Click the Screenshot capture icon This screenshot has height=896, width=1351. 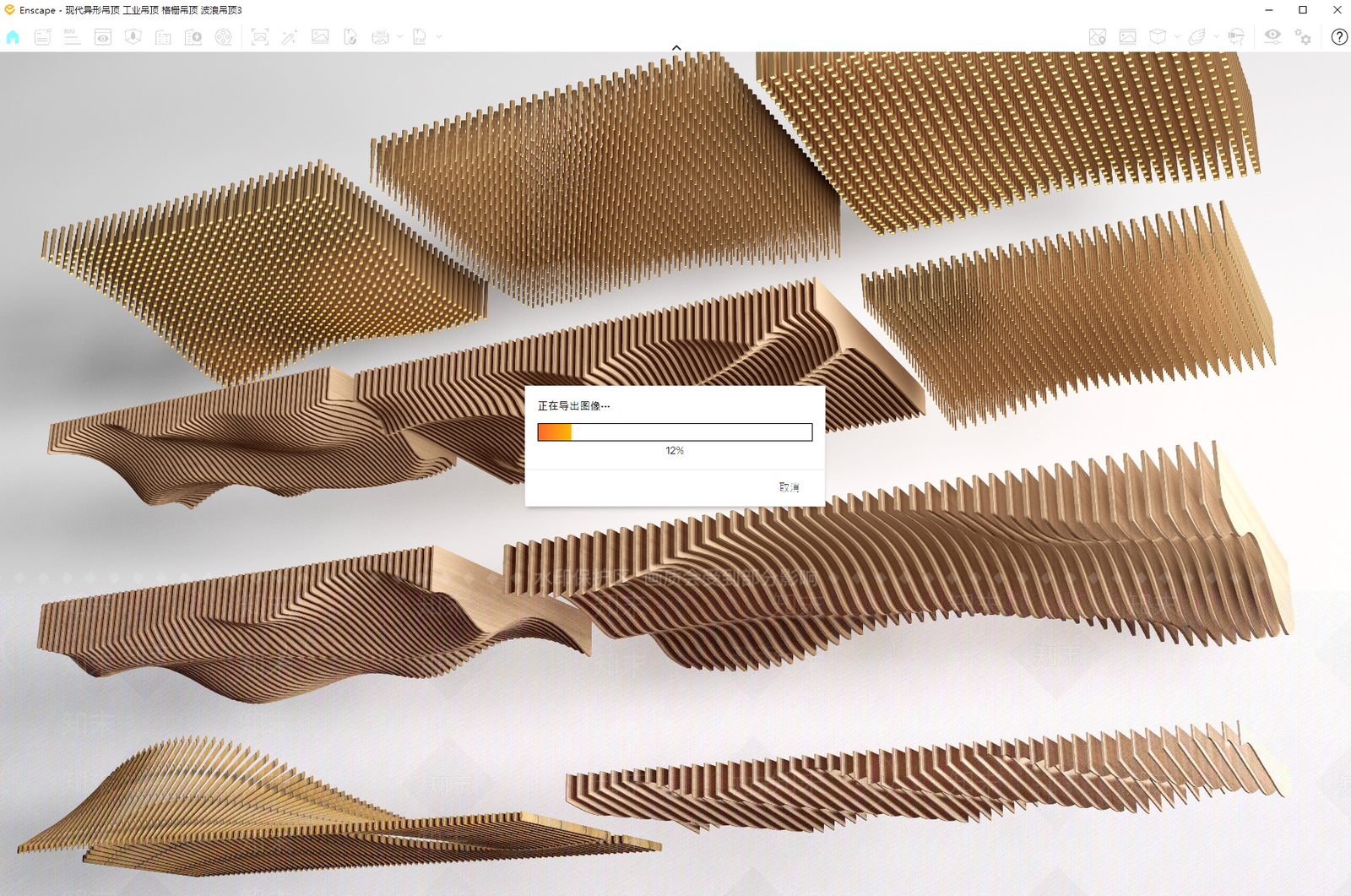(260, 37)
